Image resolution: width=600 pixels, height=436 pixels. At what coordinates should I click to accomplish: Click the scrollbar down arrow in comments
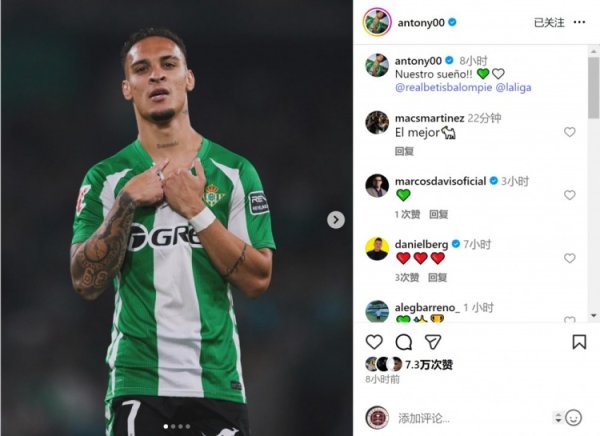pos(593,316)
